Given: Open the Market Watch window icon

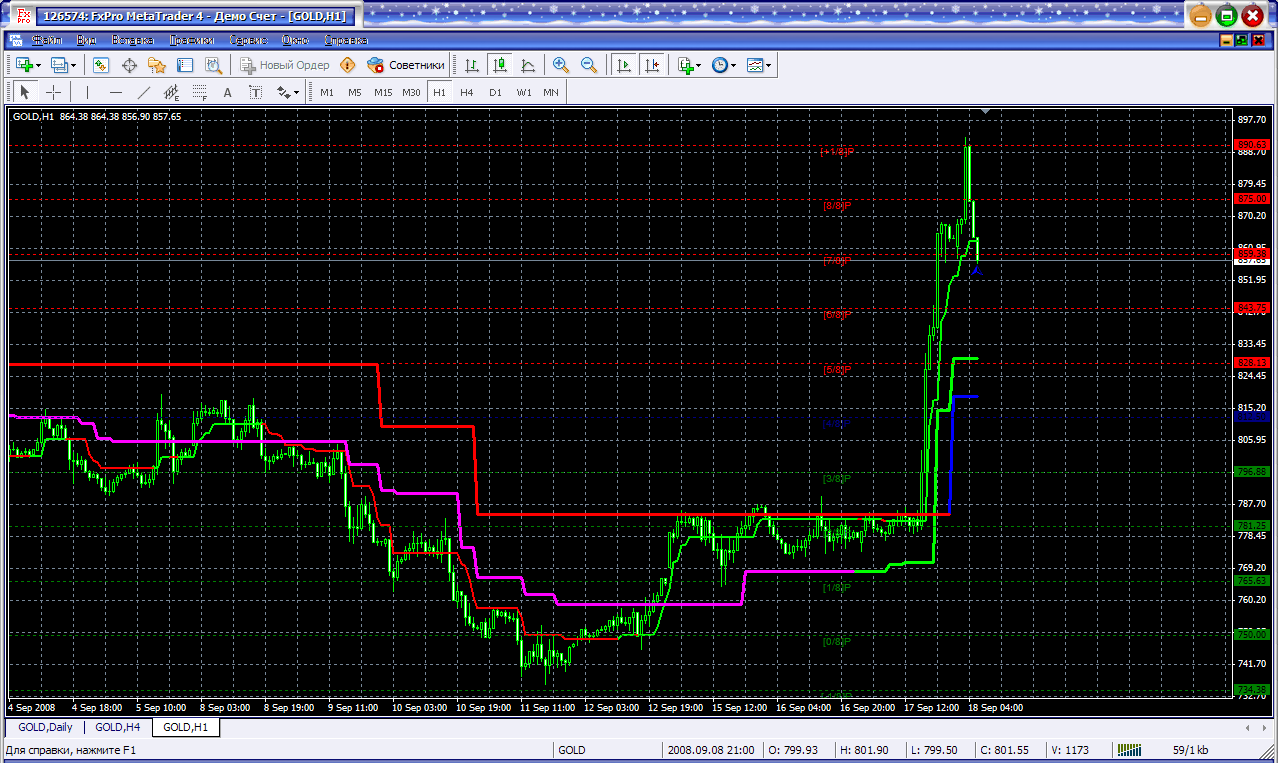Looking at the screenshot, I should 101,65.
